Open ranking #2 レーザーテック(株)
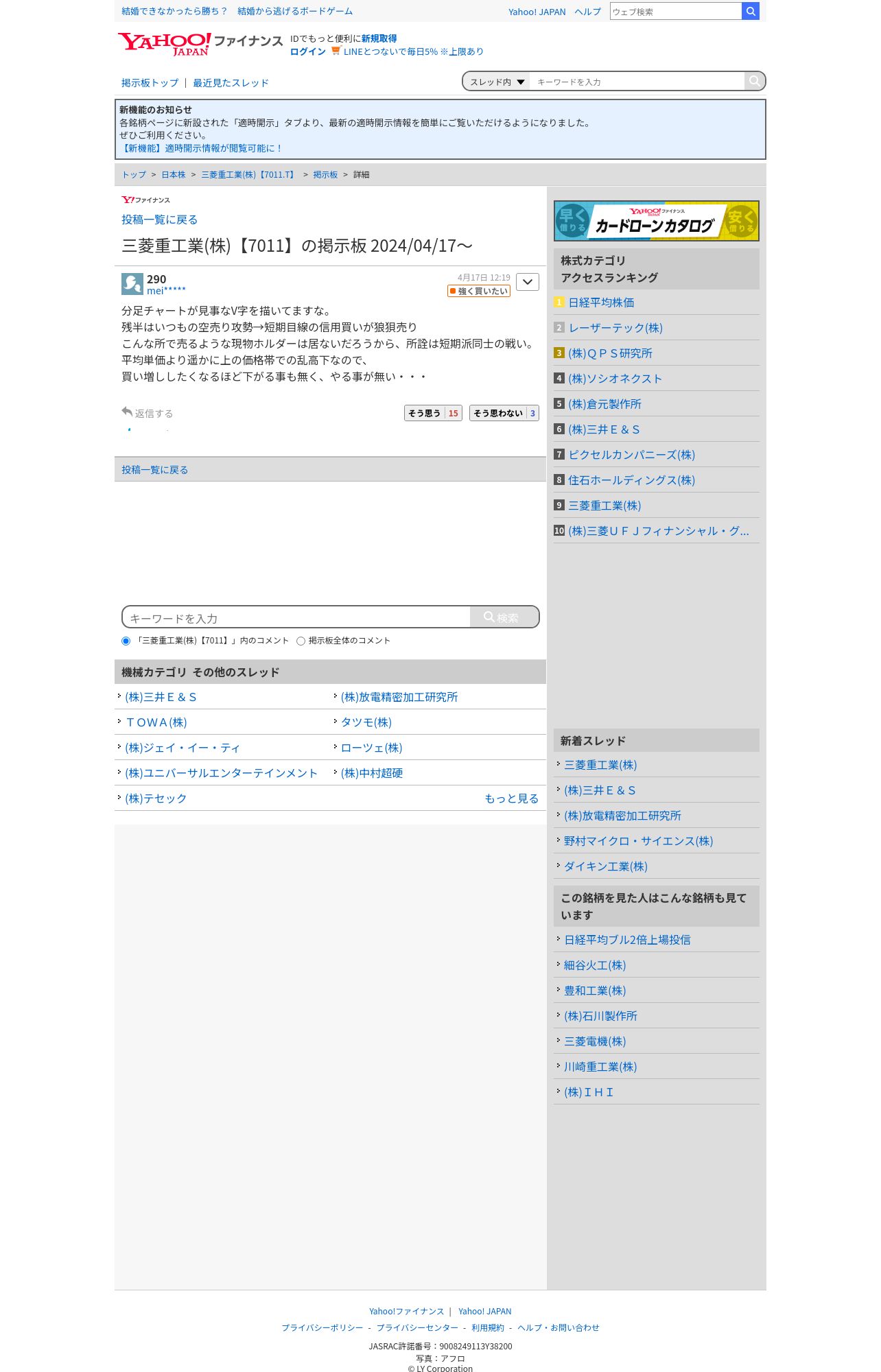This screenshot has height=1372, width=881. (x=615, y=328)
